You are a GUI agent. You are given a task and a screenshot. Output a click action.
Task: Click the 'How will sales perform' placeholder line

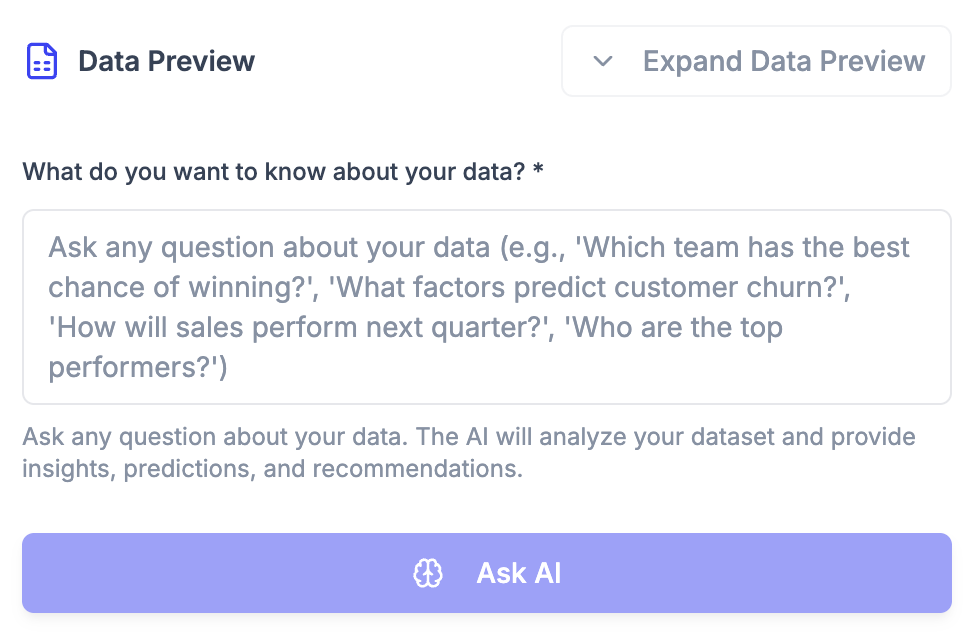pos(415,328)
